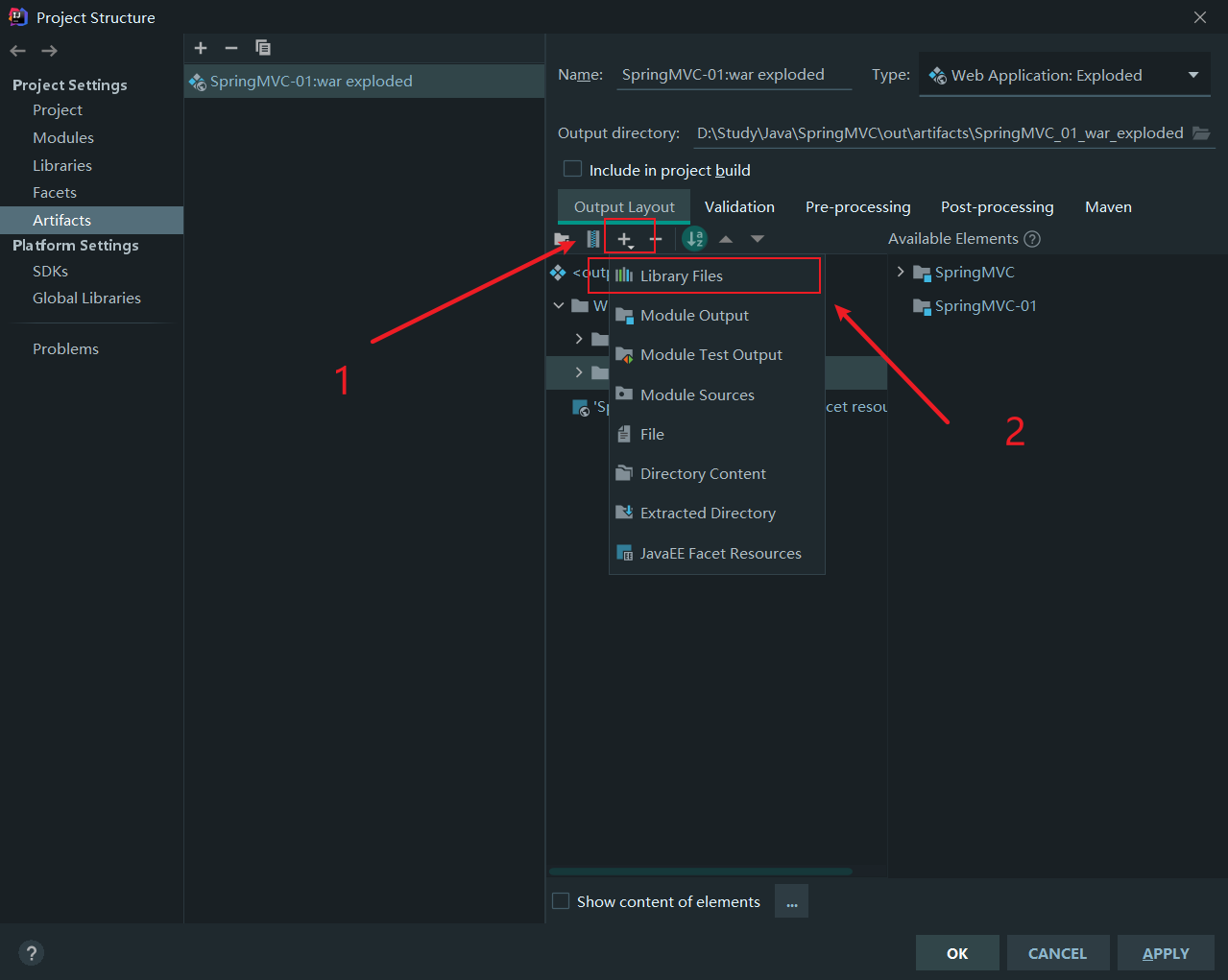Click the add artifact plus icon
Screen dimensions: 1228x980
(x=201, y=48)
